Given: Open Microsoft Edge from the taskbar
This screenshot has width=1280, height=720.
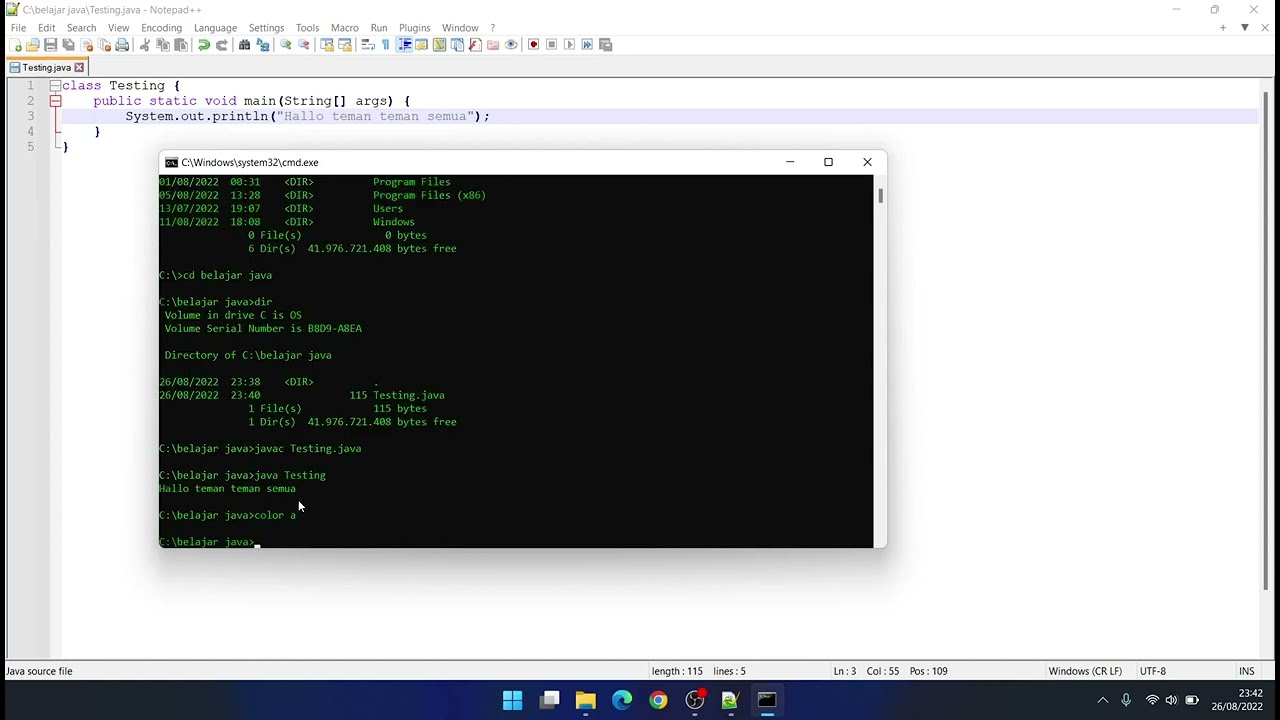Looking at the screenshot, I should (x=622, y=700).
